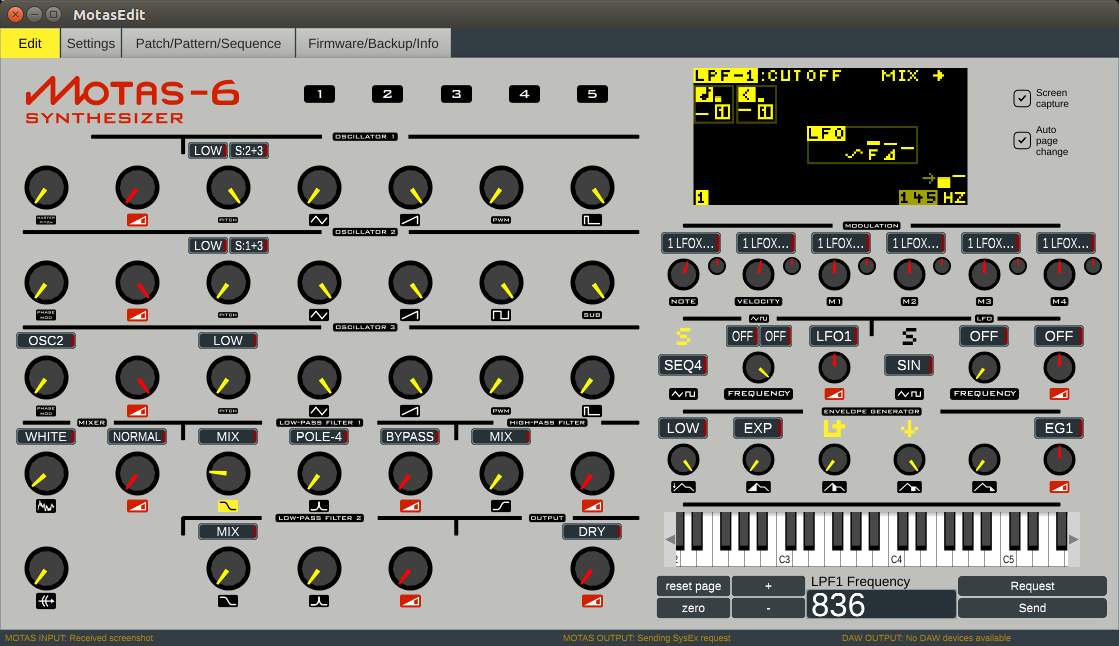Viewport: 1119px width, 646px height.
Task: Open the 1 LFOX selector above M4 knob
Action: click(1066, 243)
